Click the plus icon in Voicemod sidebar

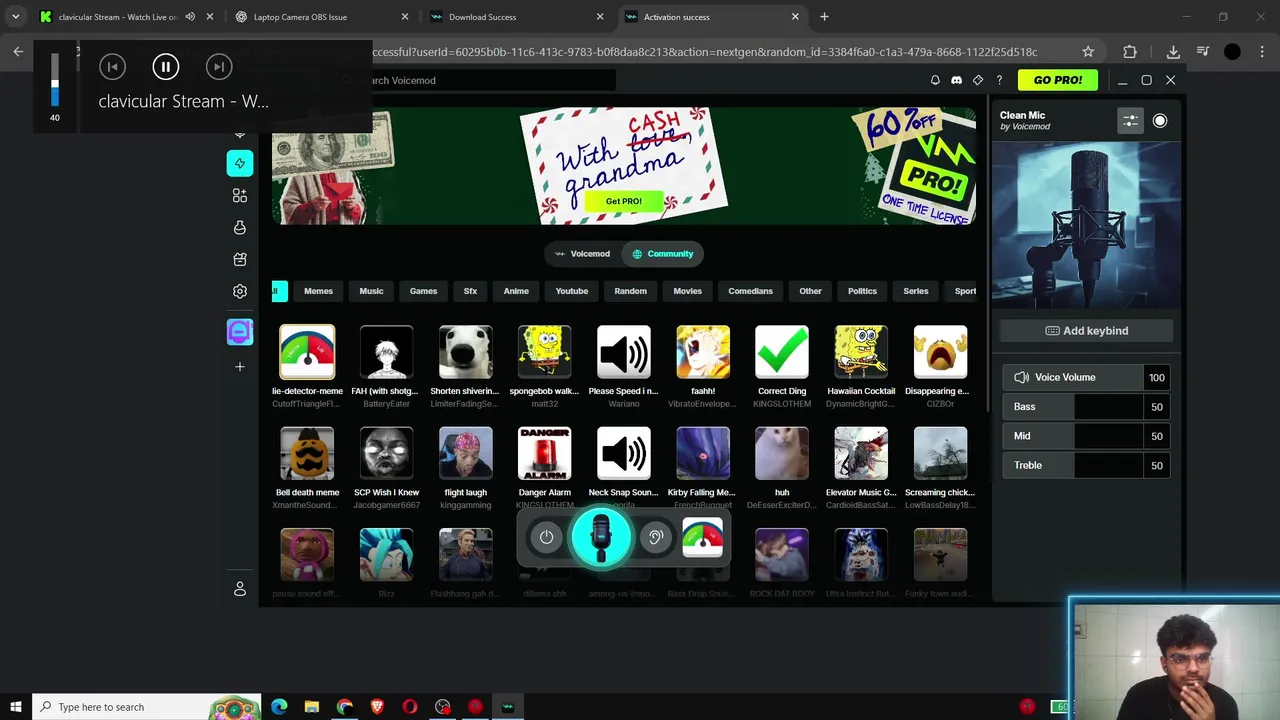(x=240, y=367)
